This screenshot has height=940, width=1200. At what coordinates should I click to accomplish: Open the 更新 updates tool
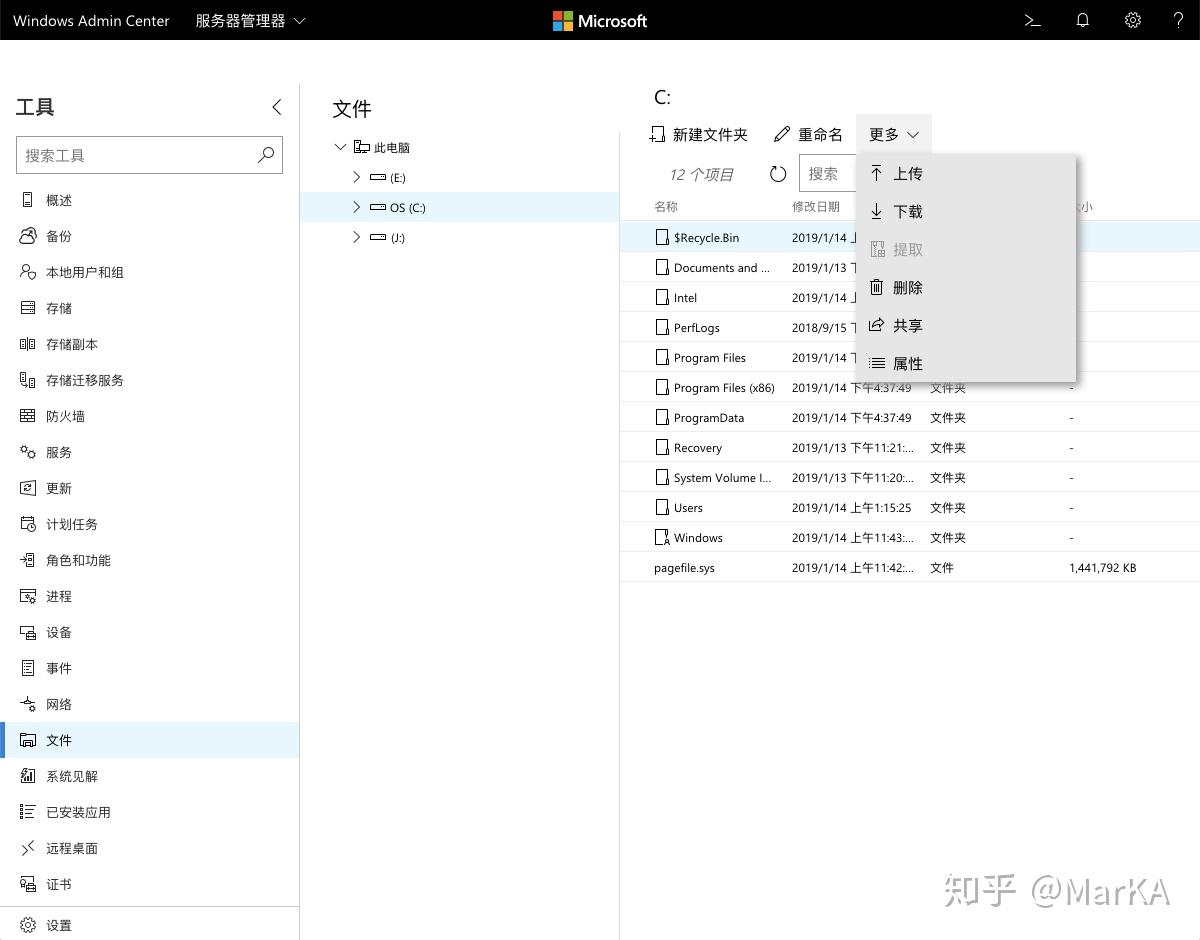pyautogui.click(x=149, y=488)
